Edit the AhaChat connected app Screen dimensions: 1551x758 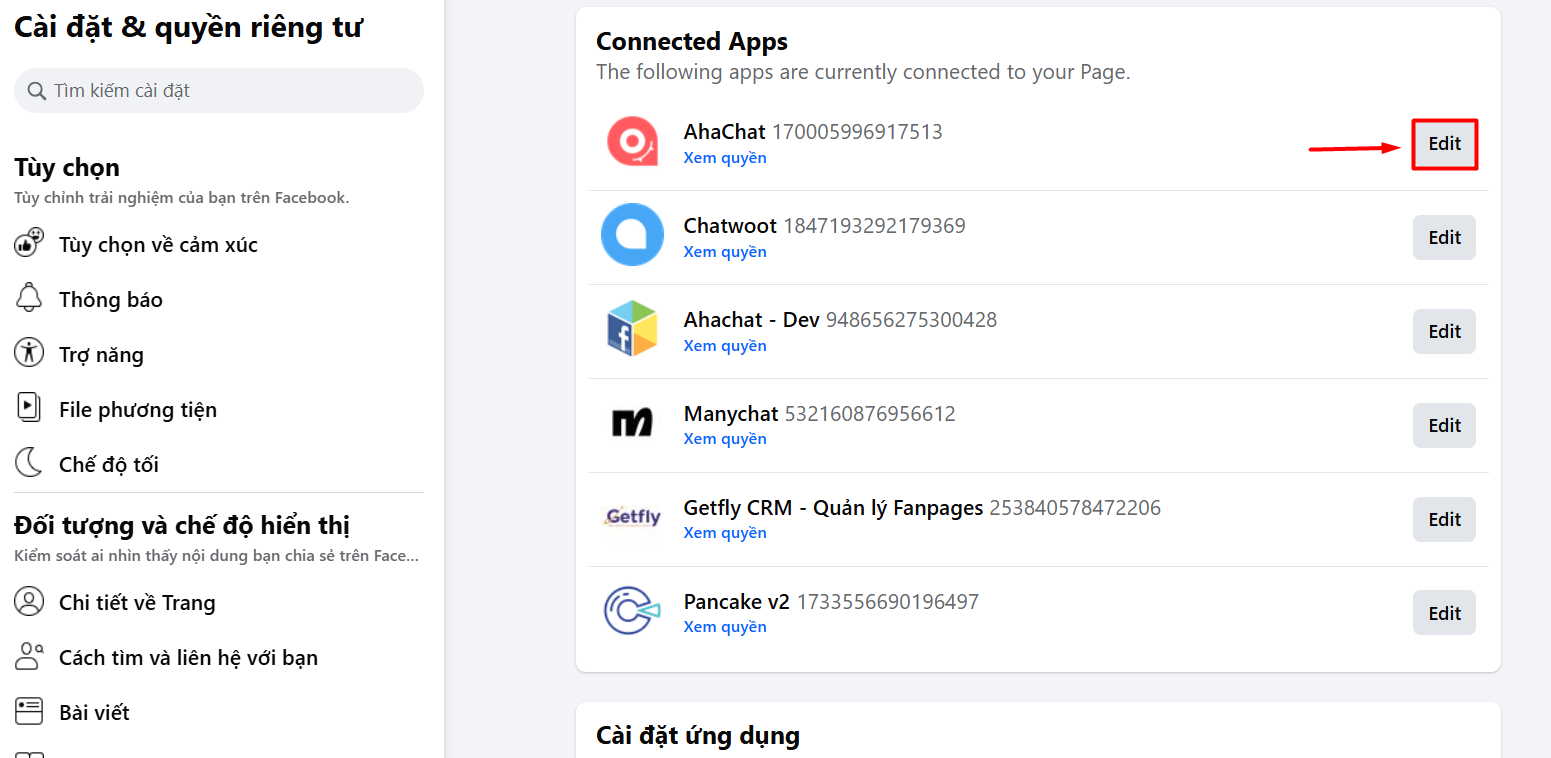(x=1444, y=144)
